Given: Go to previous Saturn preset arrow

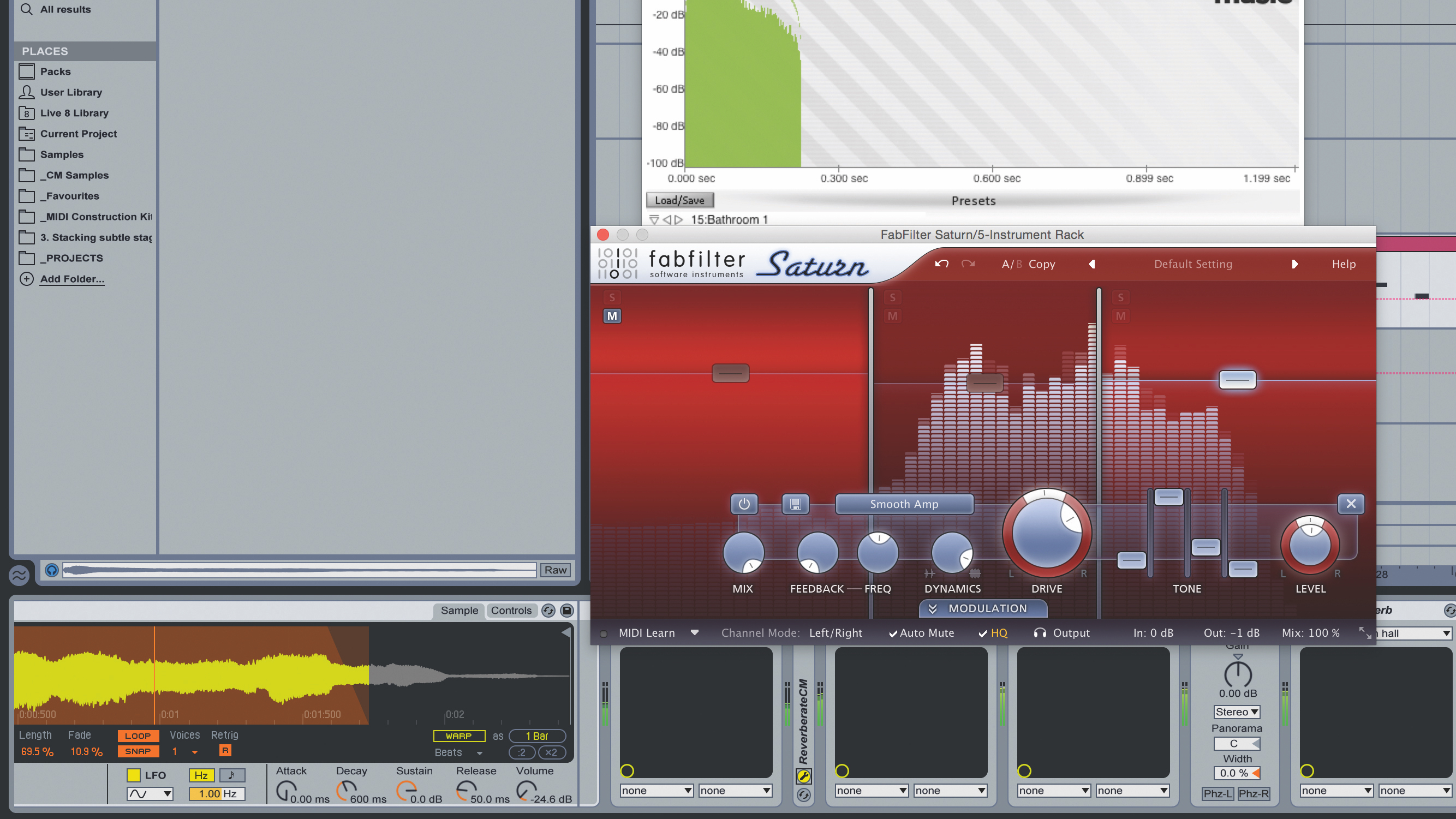Looking at the screenshot, I should [x=1092, y=264].
